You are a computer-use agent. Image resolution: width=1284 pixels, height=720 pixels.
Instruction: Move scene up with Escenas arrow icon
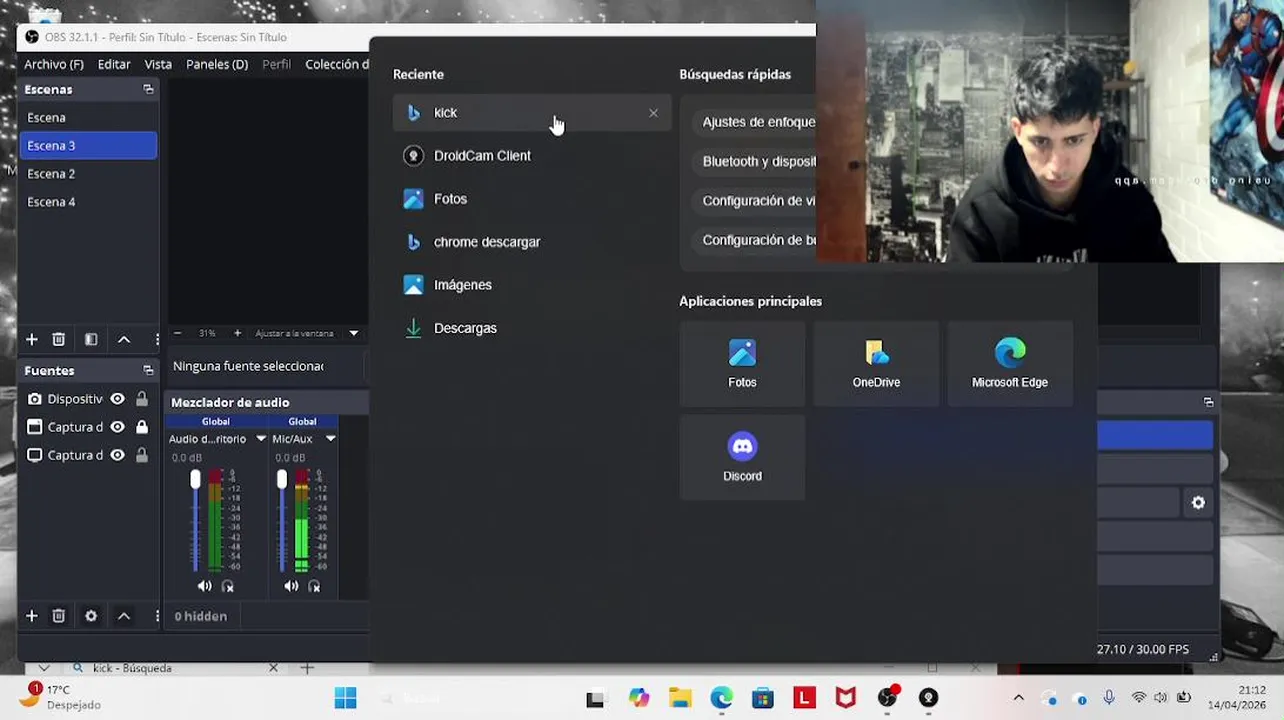(124, 339)
